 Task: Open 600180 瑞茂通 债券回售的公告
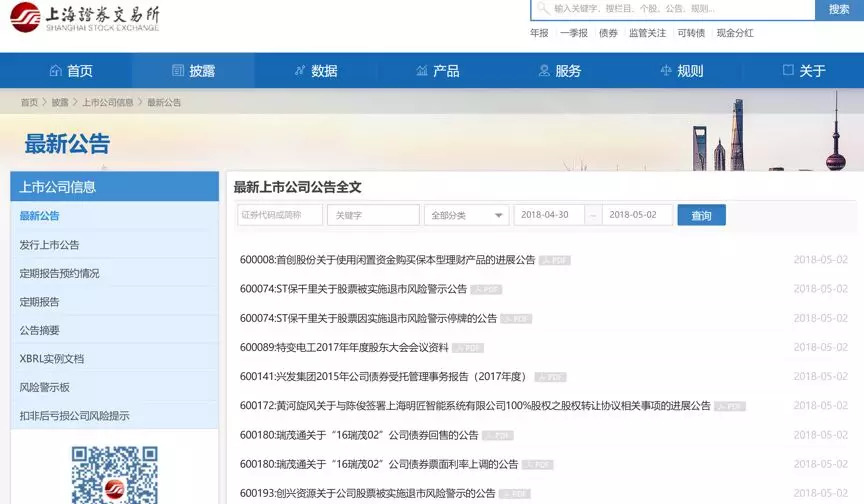[x=359, y=435]
